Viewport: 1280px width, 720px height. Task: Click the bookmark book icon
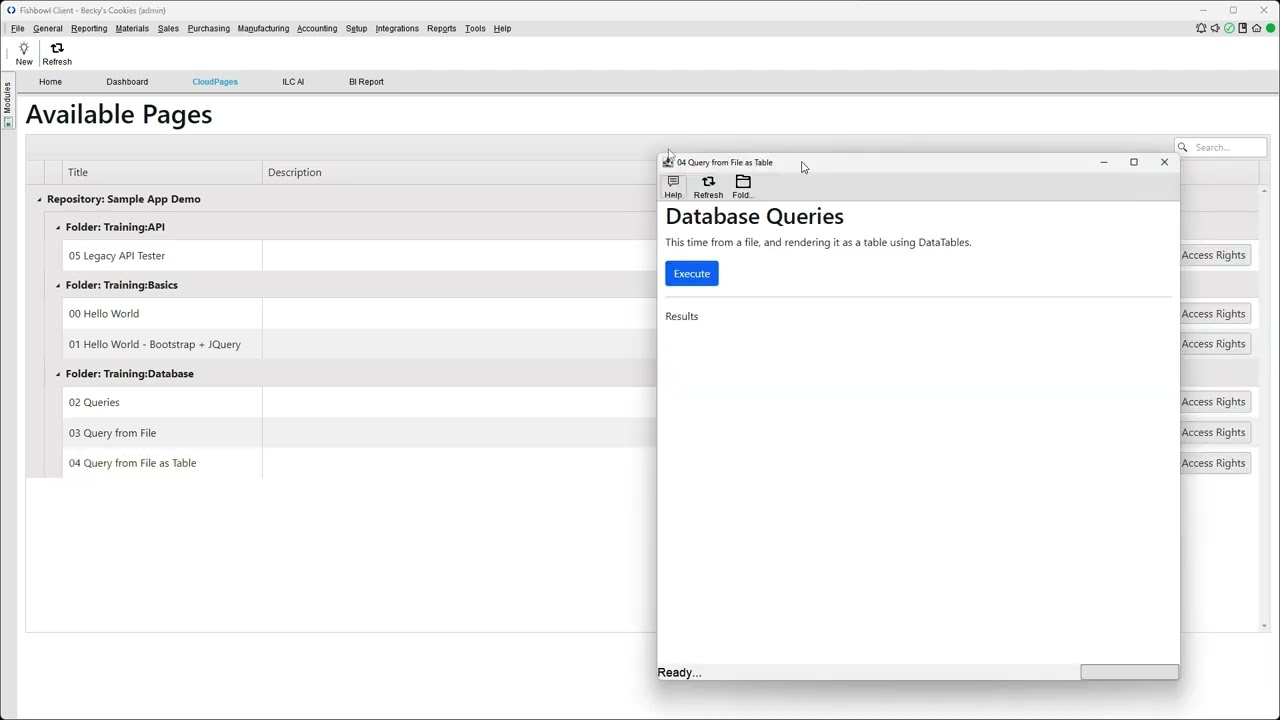(1243, 28)
